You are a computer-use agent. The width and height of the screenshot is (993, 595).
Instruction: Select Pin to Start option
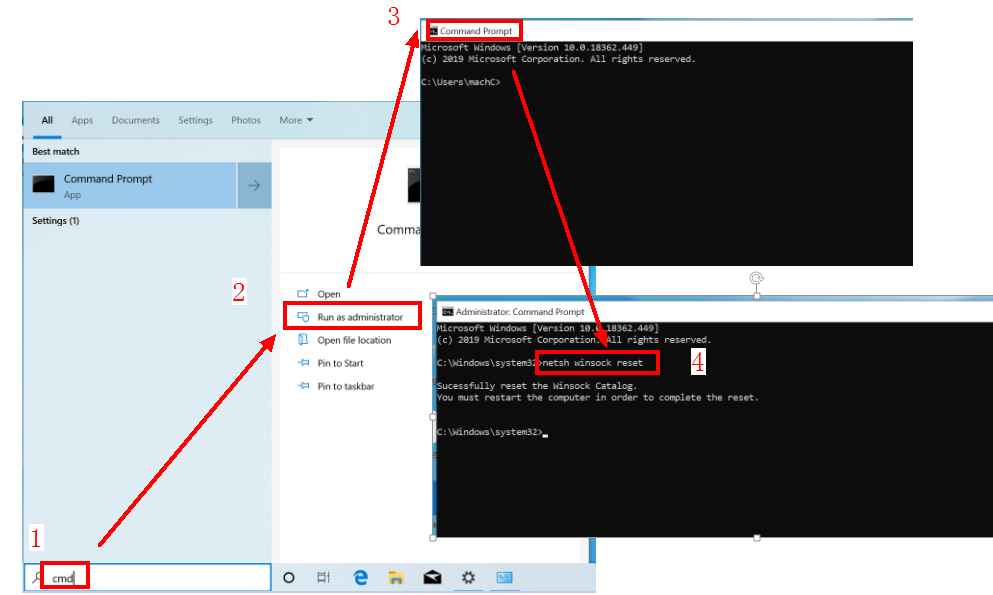[x=340, y=363]
